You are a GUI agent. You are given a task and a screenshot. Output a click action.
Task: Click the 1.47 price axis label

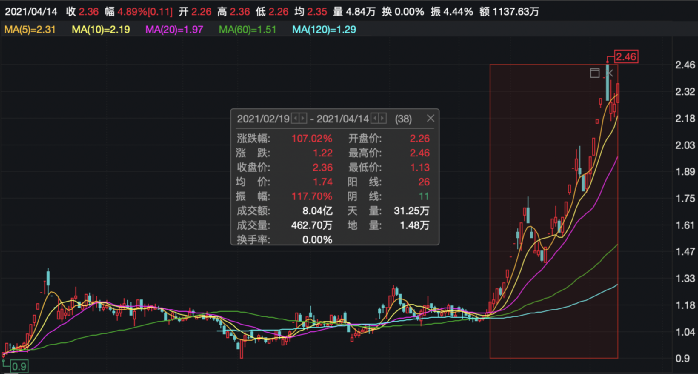(686, 252)
